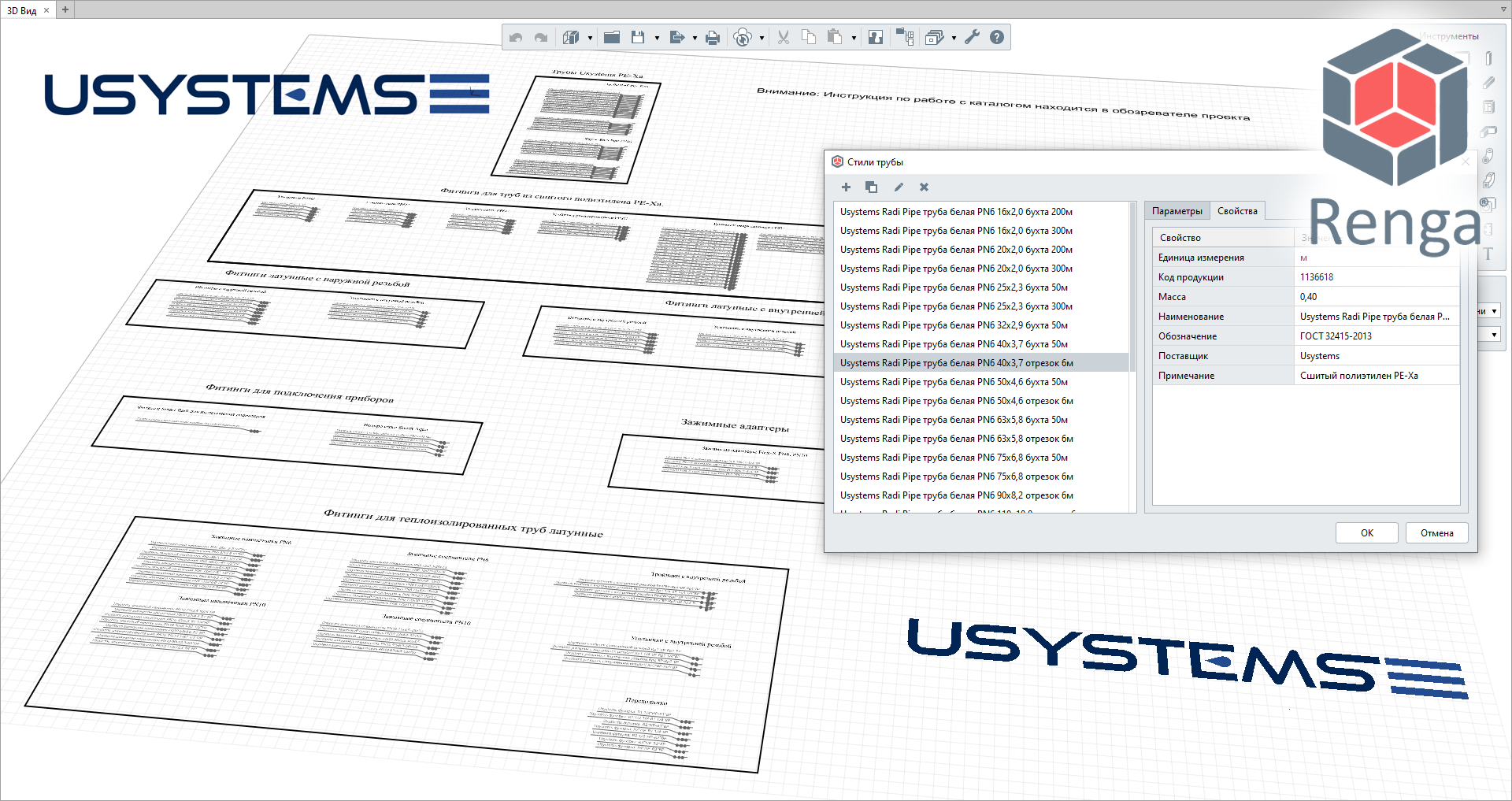Viewport: 1512px width, 801px height.
Task: Cancel the dialog with Отмена
Action: (x=1437, y=533)
